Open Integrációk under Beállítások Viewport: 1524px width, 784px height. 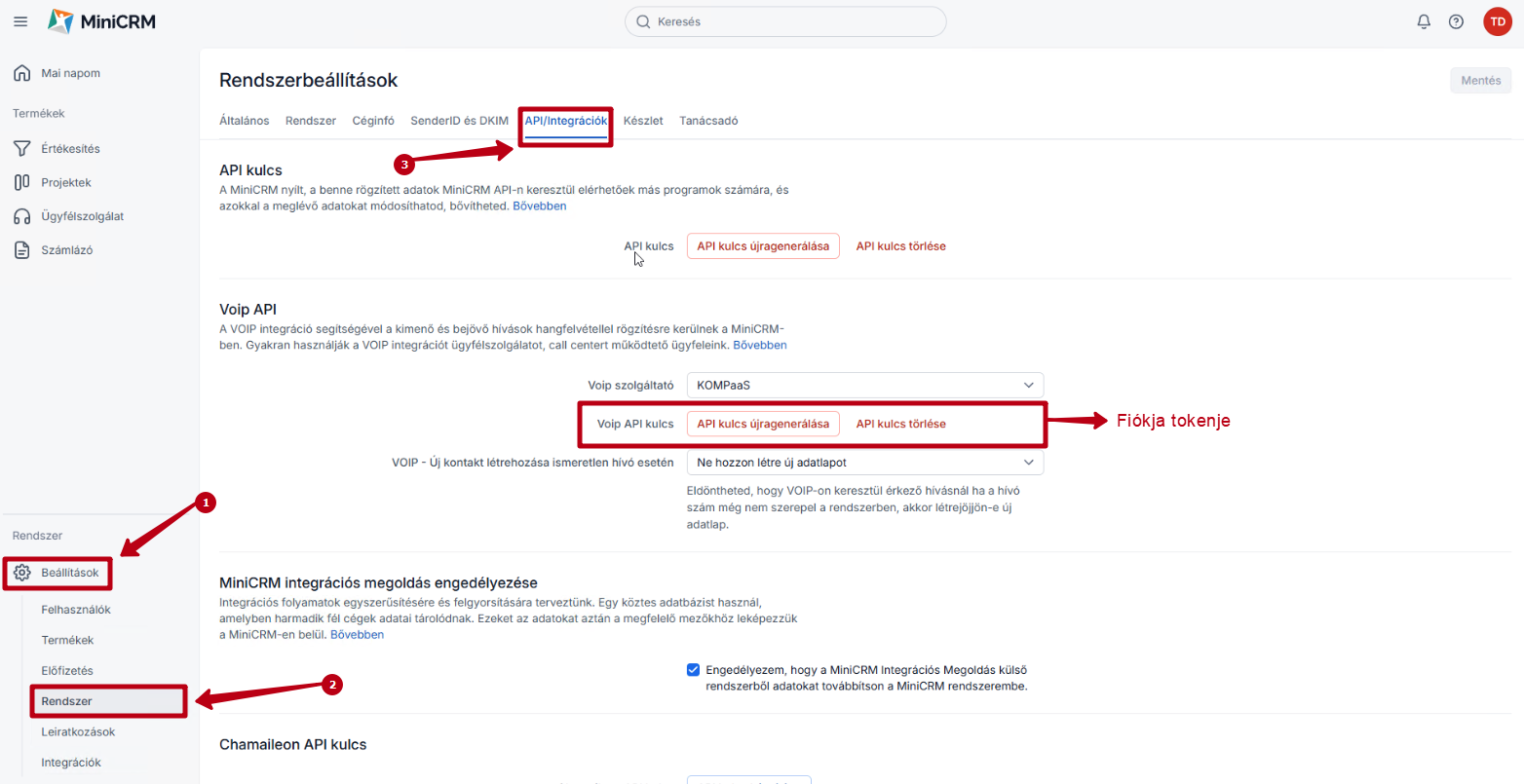click(71, 763)
